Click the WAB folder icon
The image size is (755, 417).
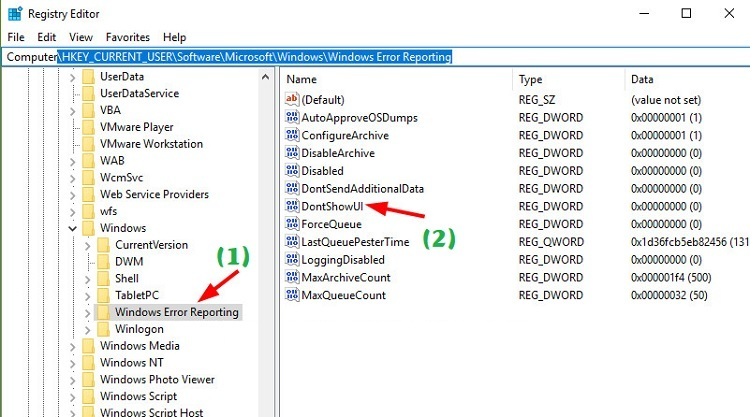pyautogui.click(x=88, y=161)
